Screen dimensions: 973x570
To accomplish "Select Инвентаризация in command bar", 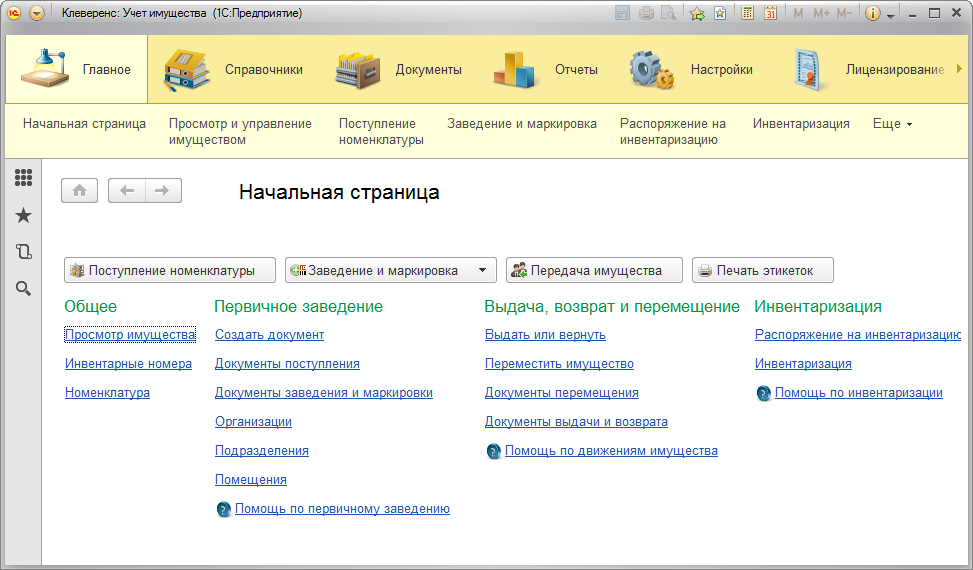I will [801, 123].
